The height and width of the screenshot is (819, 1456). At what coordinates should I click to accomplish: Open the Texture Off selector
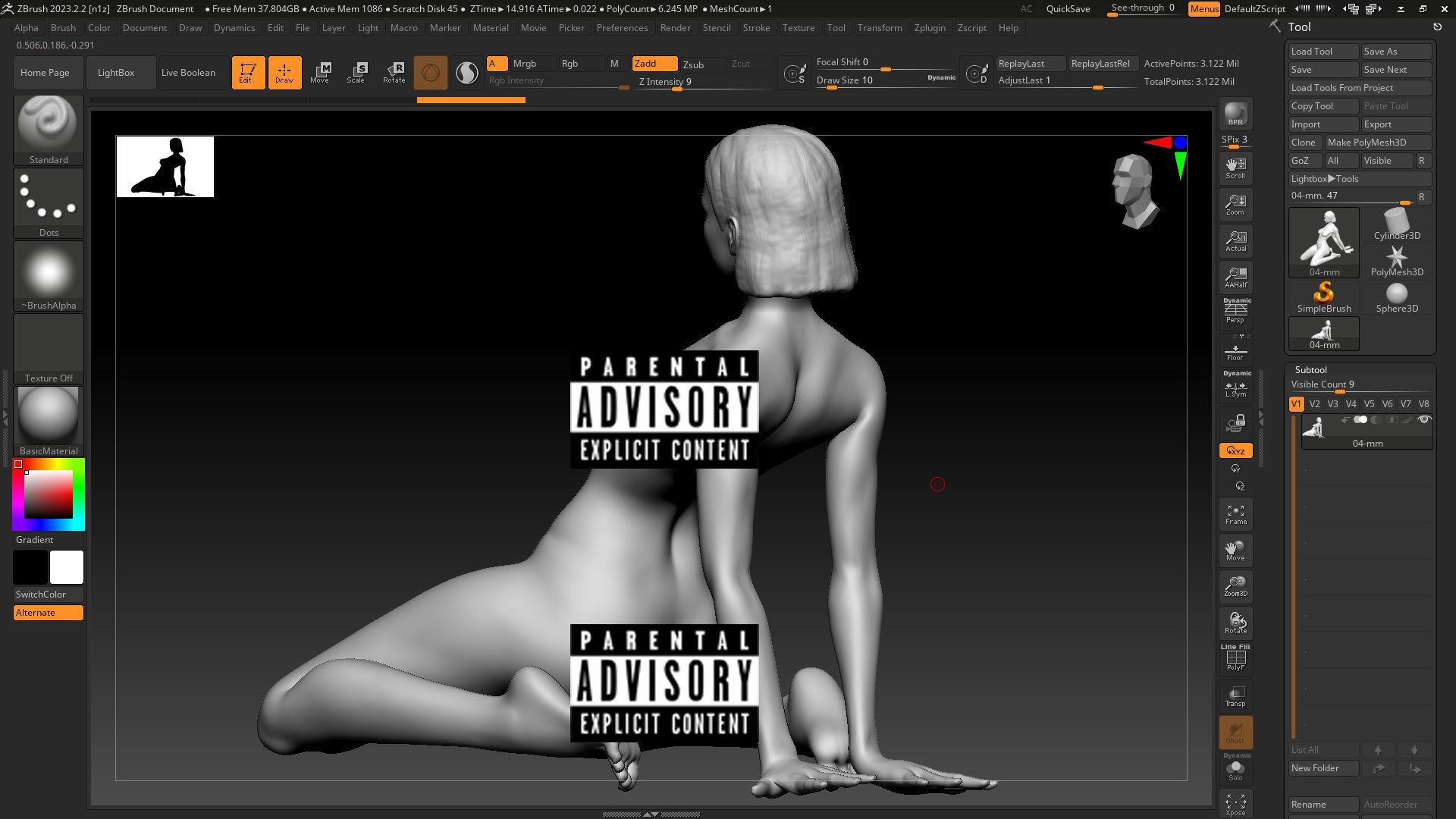pyautogui.click(x=49, y=348)
